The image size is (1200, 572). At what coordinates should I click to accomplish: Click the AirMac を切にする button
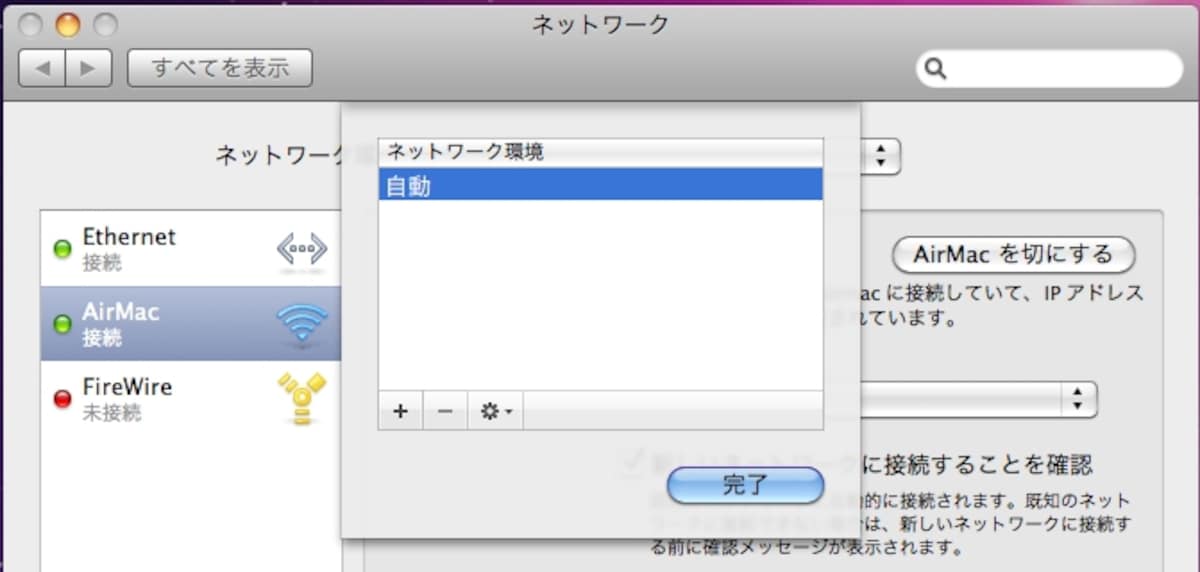point(1014,255)
